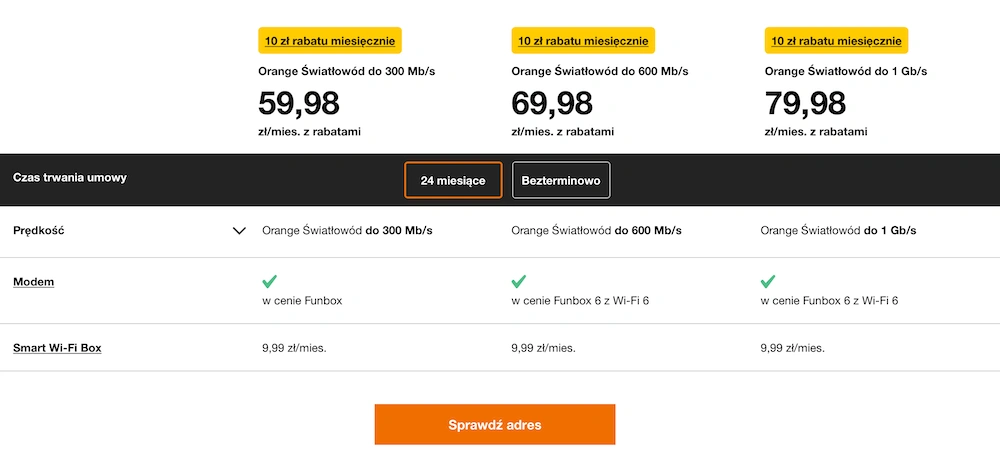
Task: Click the green checkmark under 300 Mb/s modem
Action: pyautogui.click(x=270, y=281)
